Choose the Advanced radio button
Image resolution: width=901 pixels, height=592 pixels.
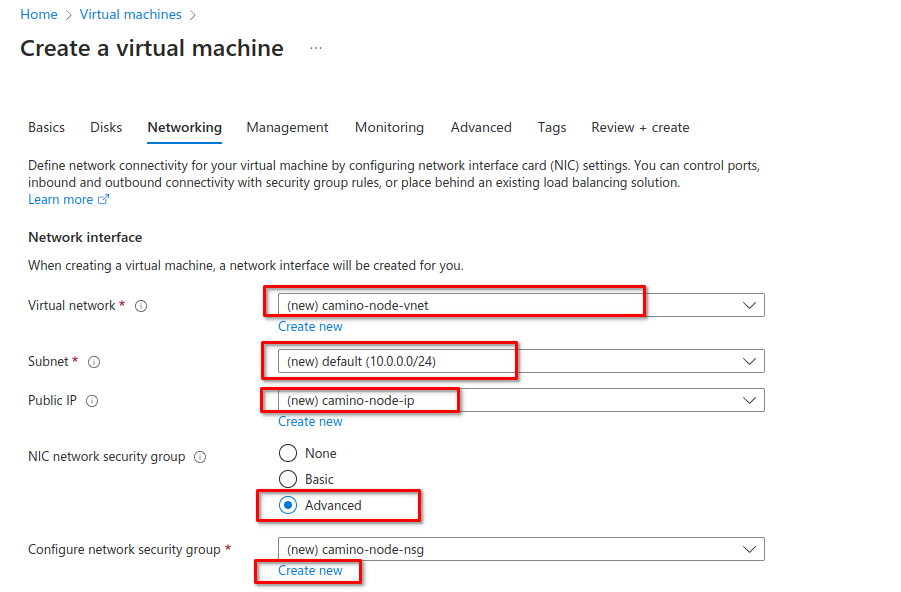[x=288, y=505]
